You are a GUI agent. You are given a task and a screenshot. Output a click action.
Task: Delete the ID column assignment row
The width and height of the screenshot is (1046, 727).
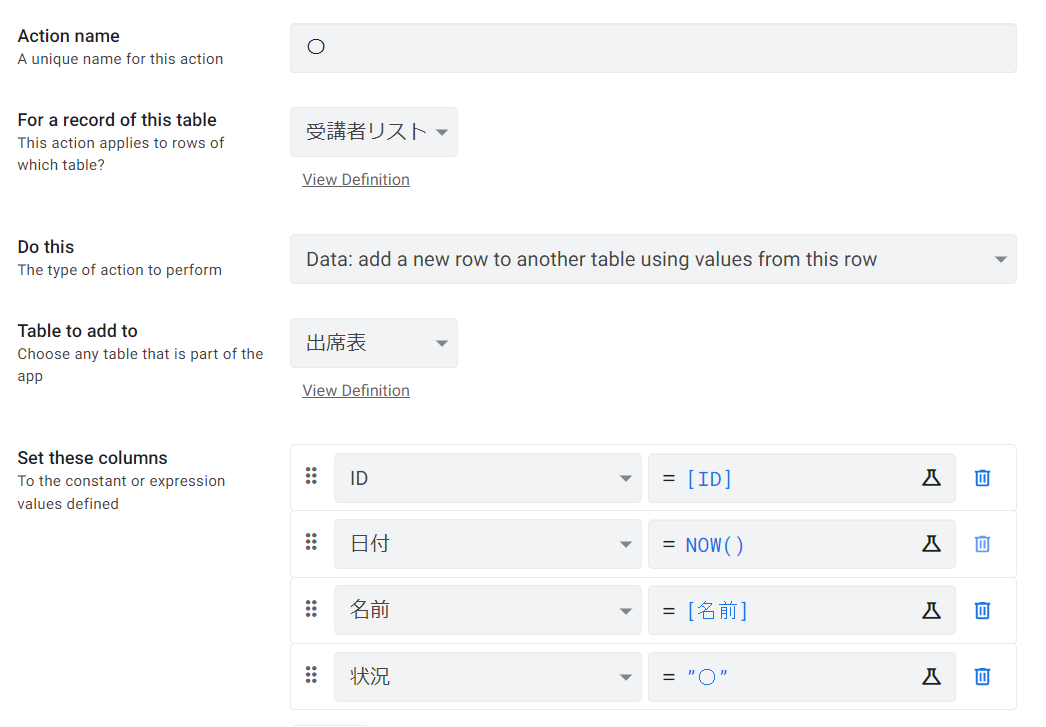[x=982, y=478]
